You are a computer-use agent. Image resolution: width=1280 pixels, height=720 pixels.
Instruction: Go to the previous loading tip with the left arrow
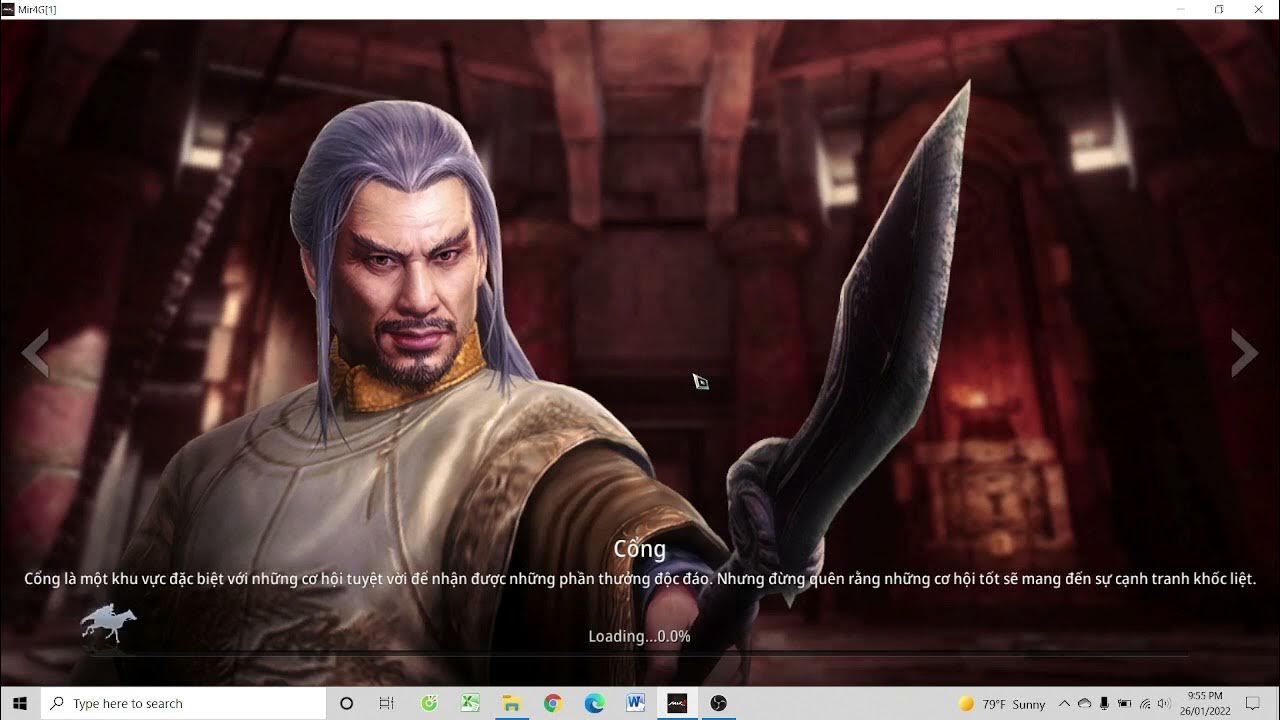click(36, 353)
